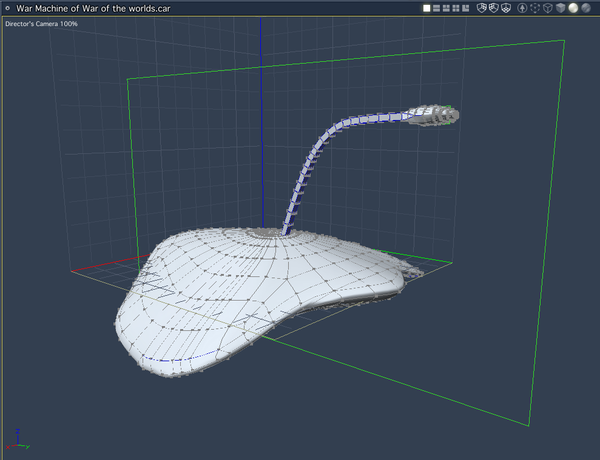The height and width of the screenshot is (460, 600).
Task: Click the small circle button beside document title
Action: pos(8,8)
